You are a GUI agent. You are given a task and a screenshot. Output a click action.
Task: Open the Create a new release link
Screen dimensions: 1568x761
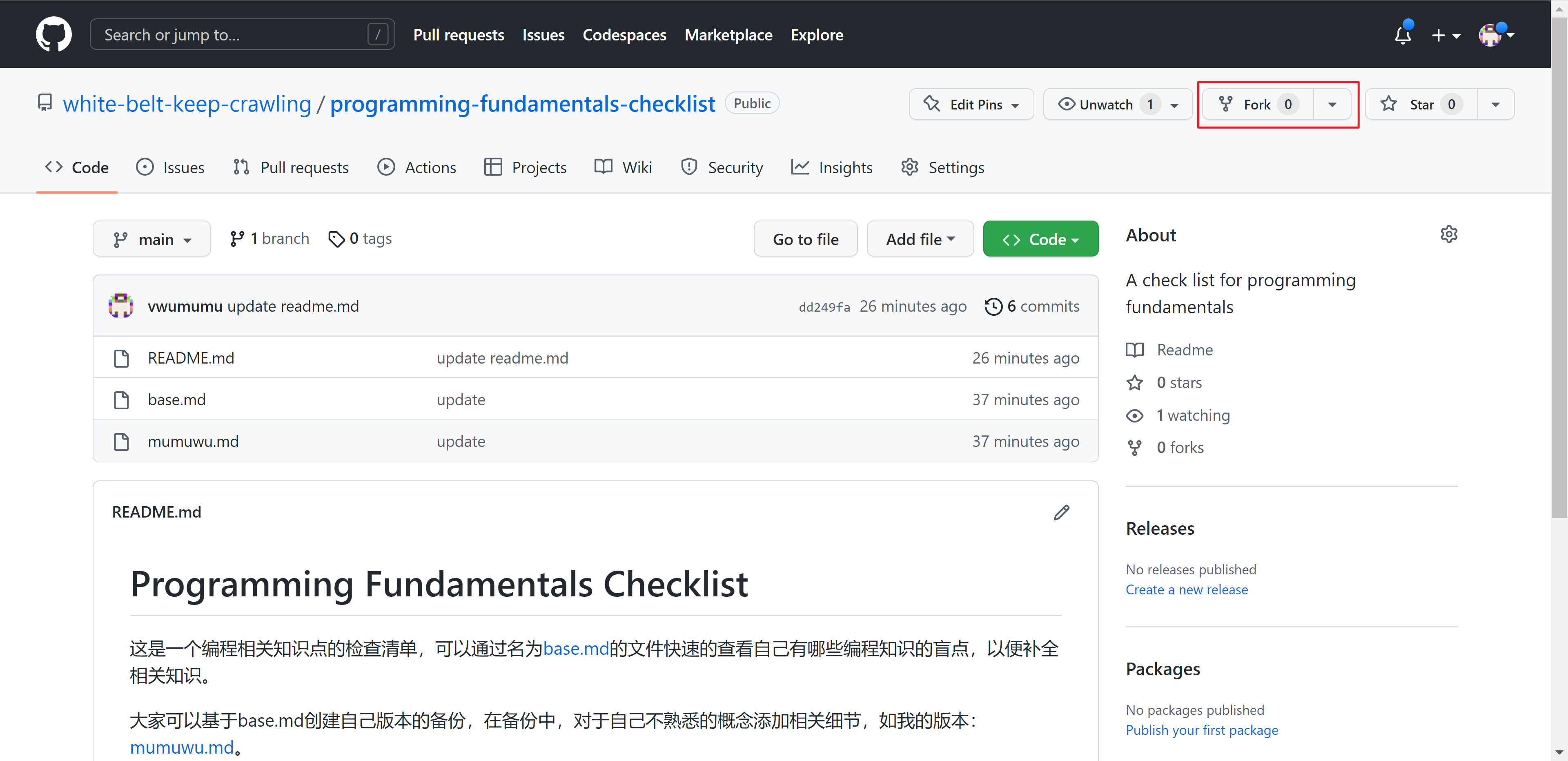click(1186, 589)
